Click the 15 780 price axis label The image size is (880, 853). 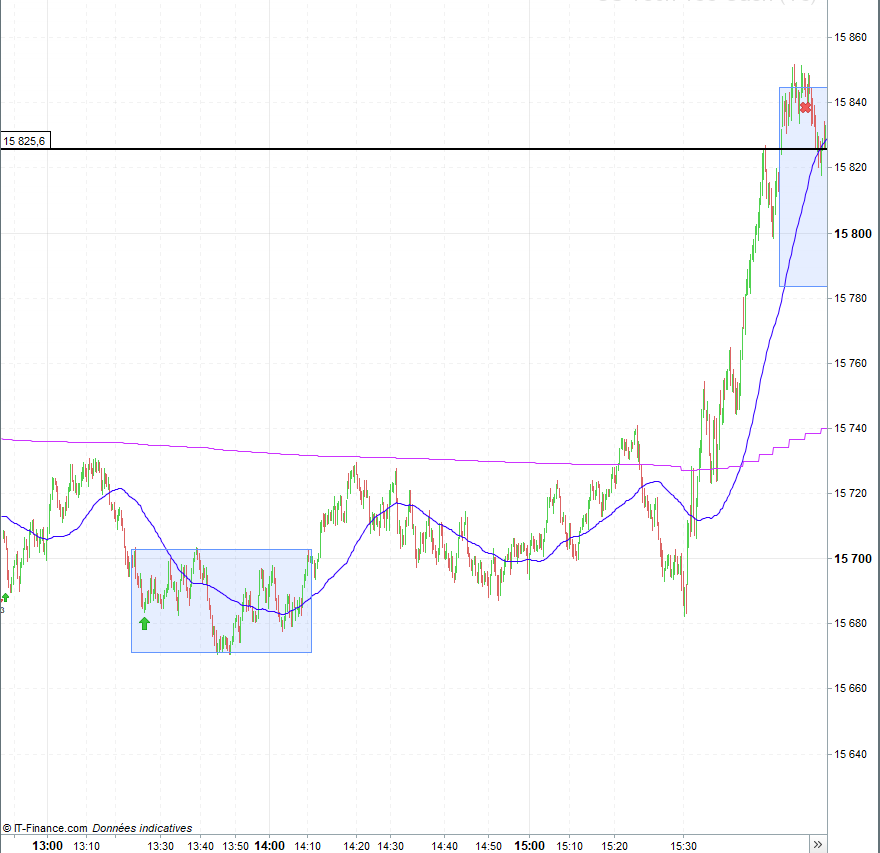850,298
